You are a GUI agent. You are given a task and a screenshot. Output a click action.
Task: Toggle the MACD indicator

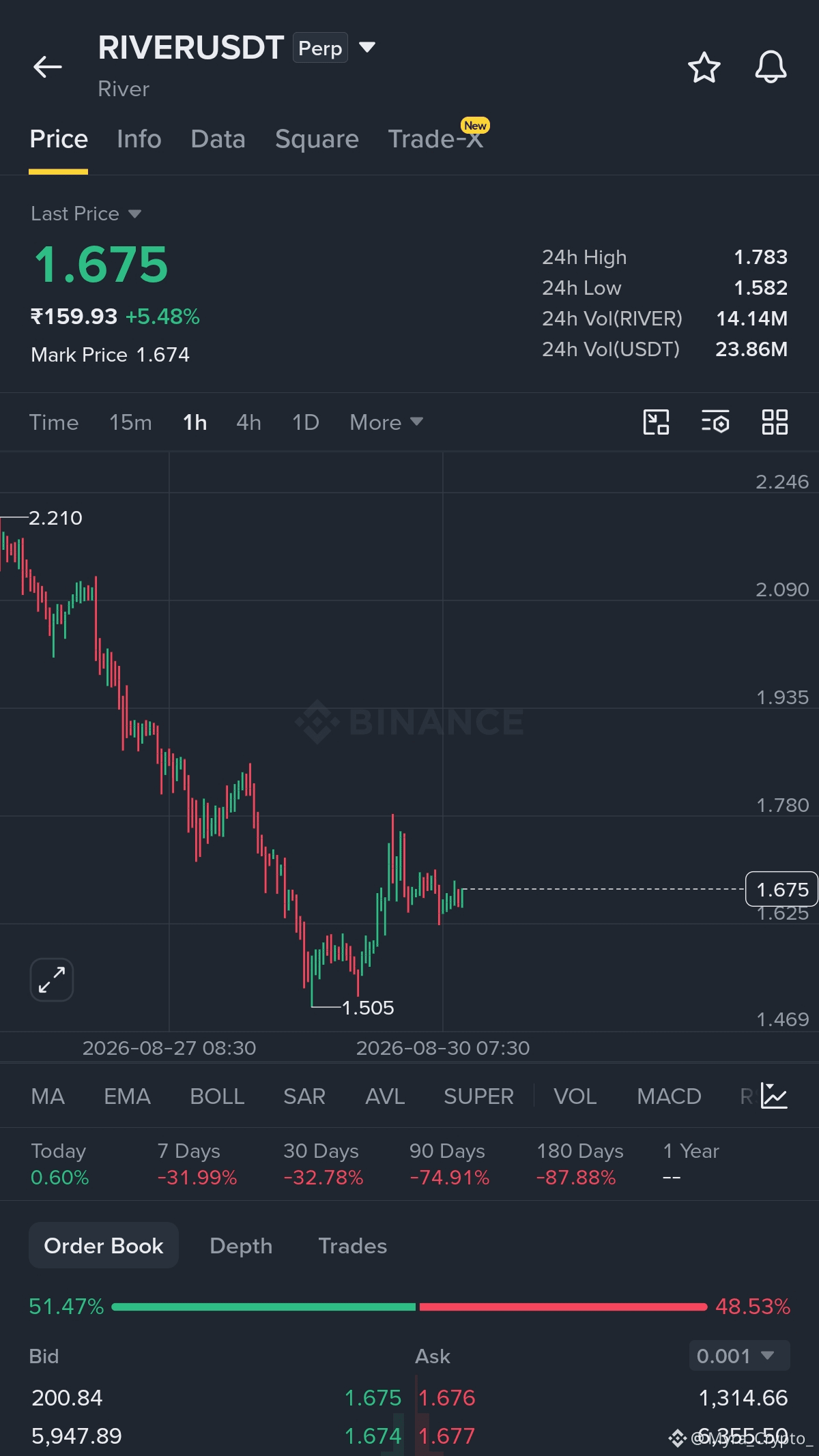[x=669, y=1096]
